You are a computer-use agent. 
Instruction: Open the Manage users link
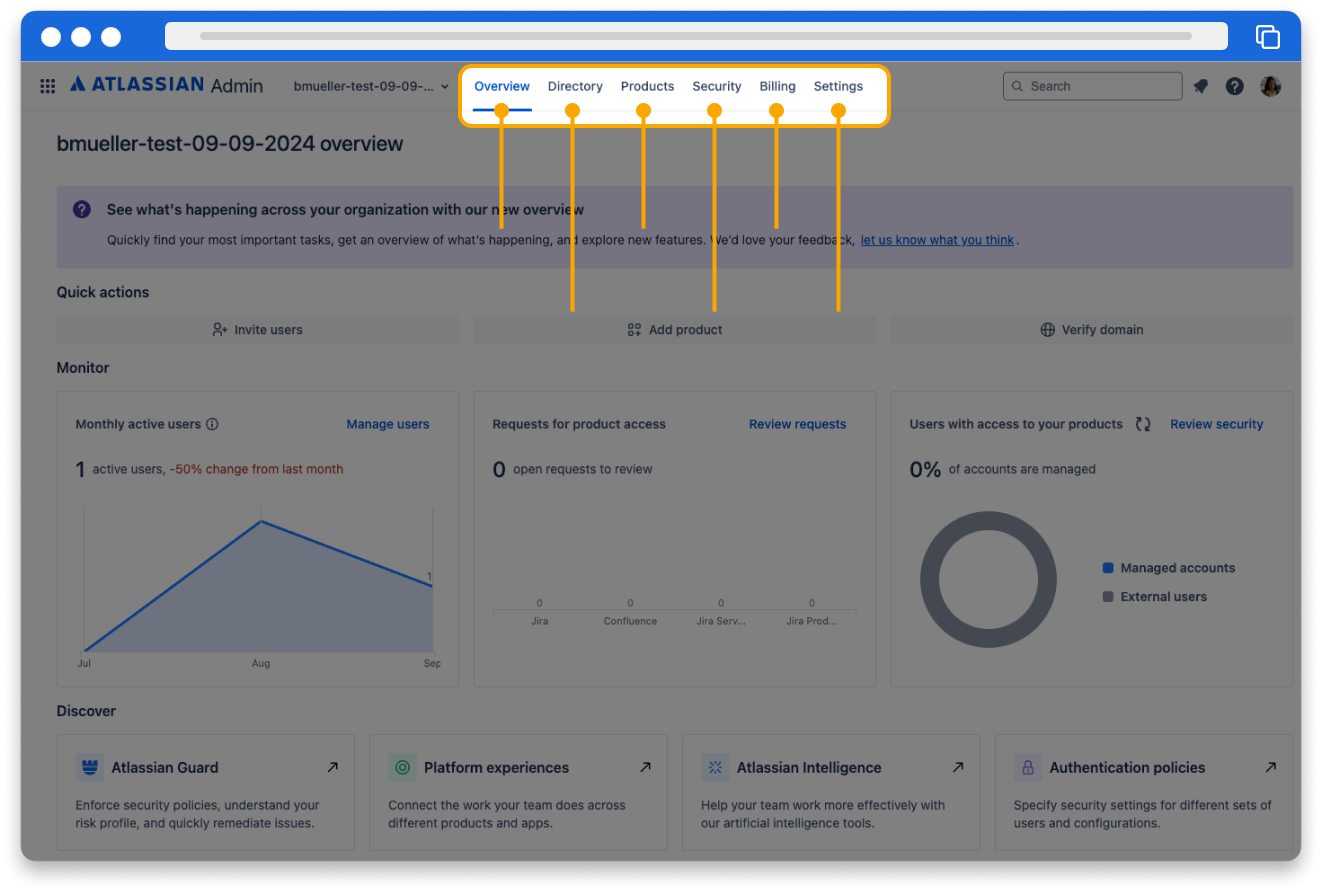388,424
